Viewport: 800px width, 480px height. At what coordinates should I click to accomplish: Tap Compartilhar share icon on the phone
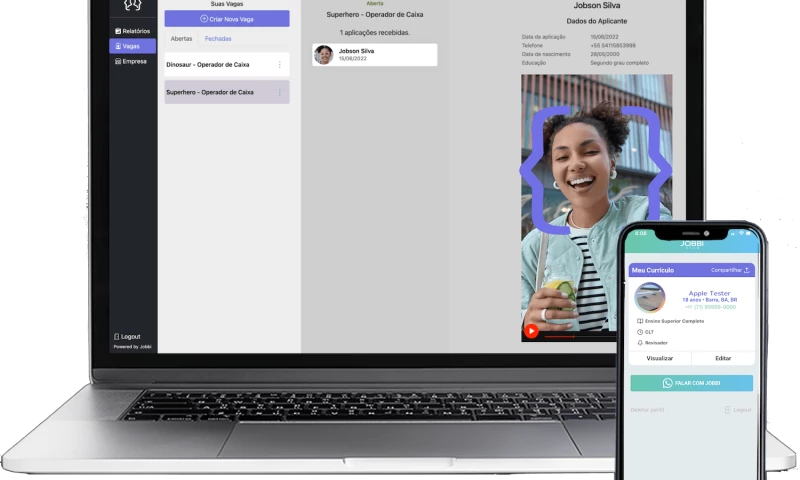746,270
